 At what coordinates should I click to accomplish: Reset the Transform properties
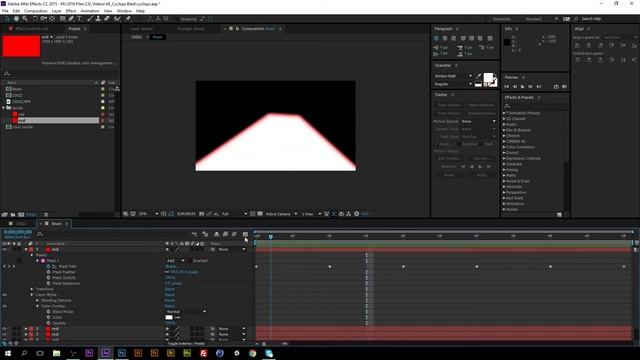(169, 289)
